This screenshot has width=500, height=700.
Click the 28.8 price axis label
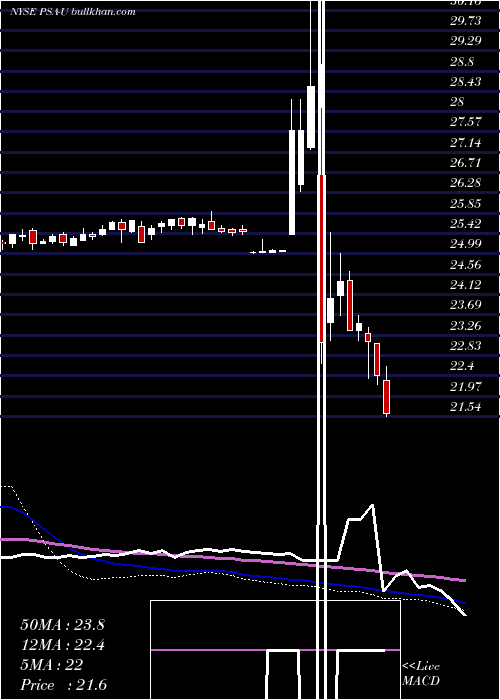pos(462,62)
